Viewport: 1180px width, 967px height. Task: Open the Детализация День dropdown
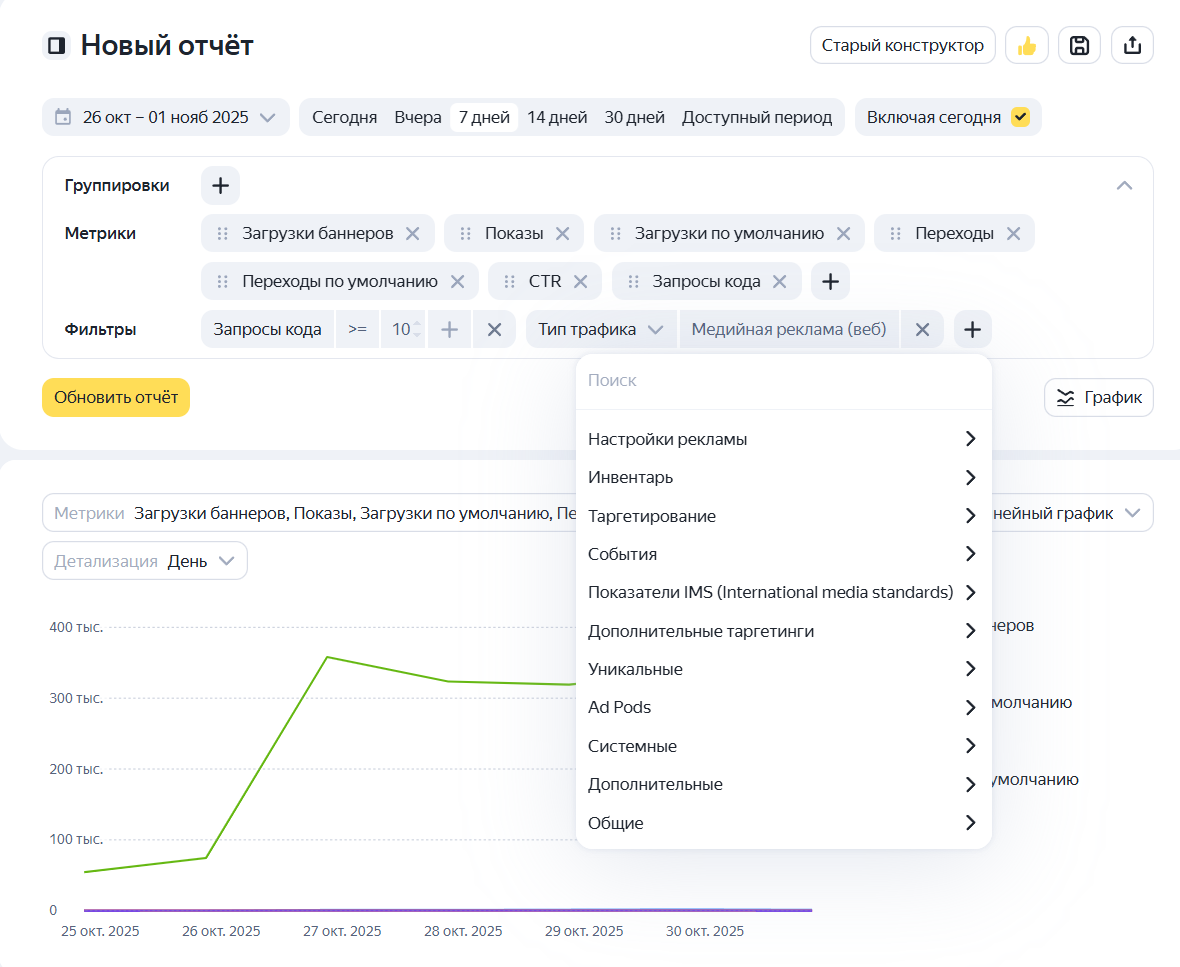pos(145,561)
